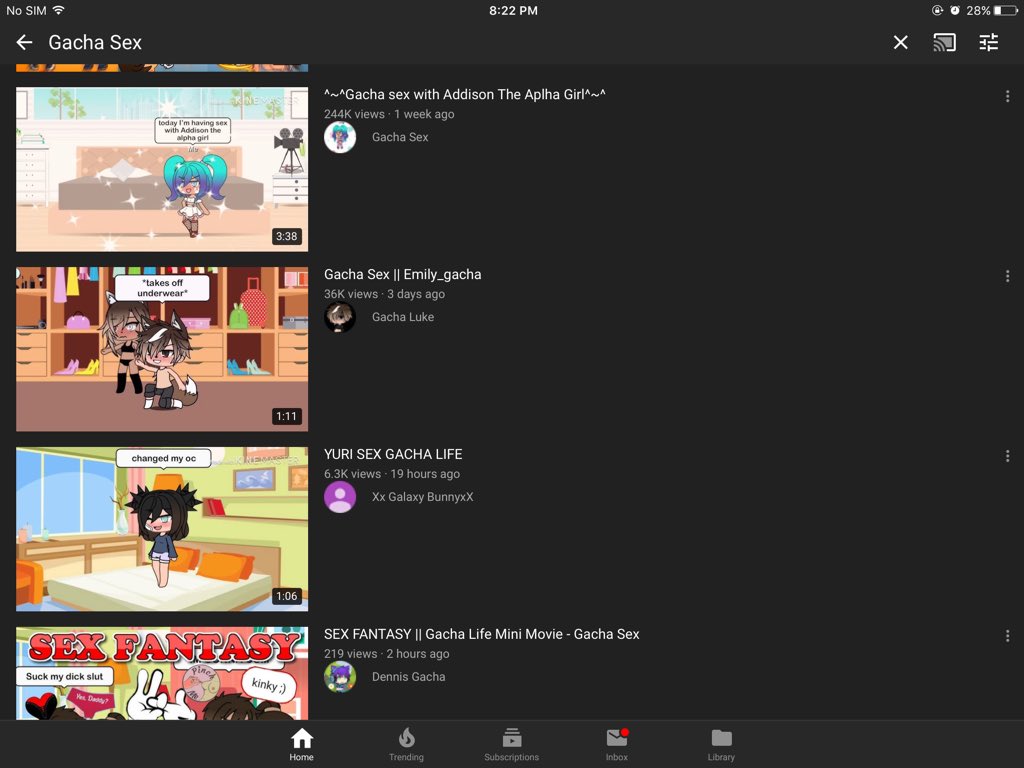Play the thumbnail with the 1:06 duration
Viewport: 1024px width, 768px height.
(x=162, y=529)
